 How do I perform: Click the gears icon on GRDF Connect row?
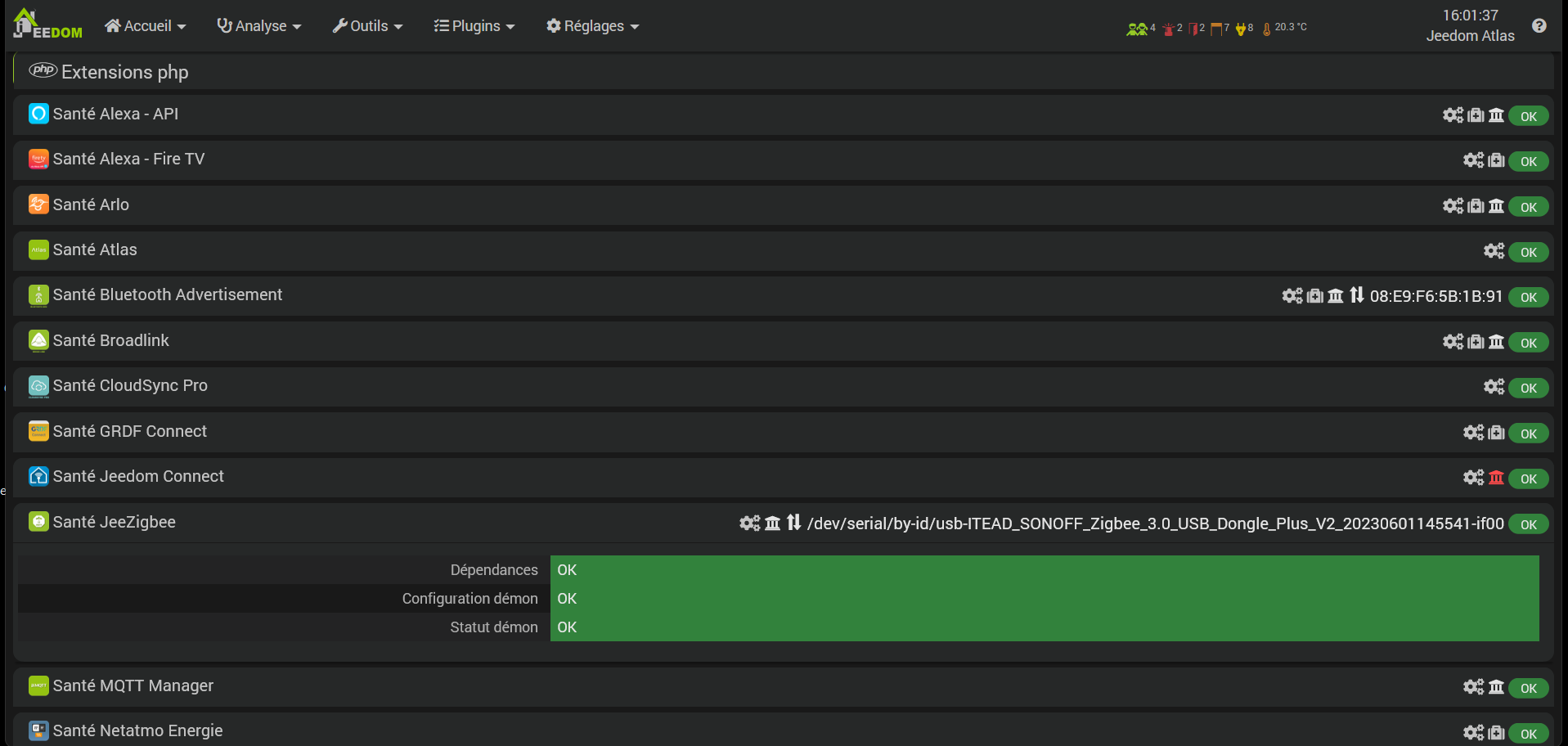pos(1473,433)
